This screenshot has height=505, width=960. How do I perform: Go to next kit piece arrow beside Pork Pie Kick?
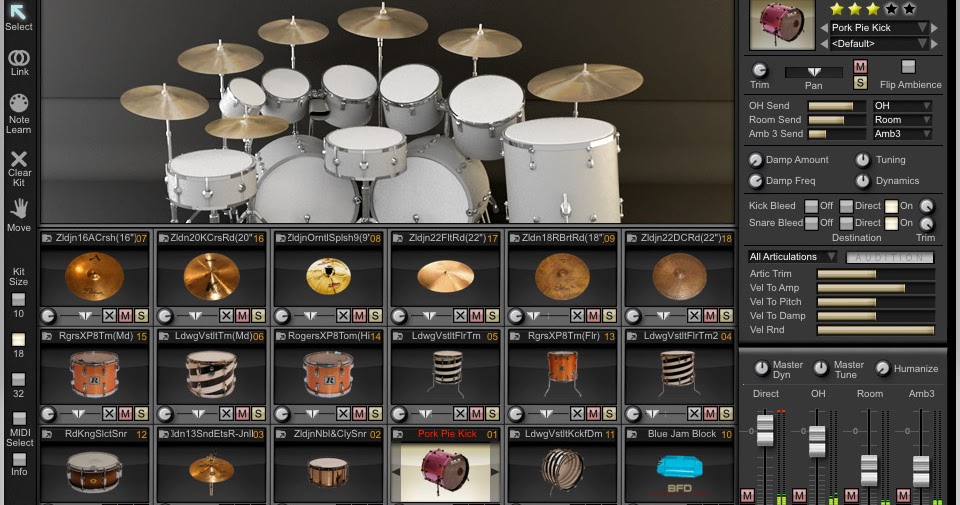[x=935, y=28]
